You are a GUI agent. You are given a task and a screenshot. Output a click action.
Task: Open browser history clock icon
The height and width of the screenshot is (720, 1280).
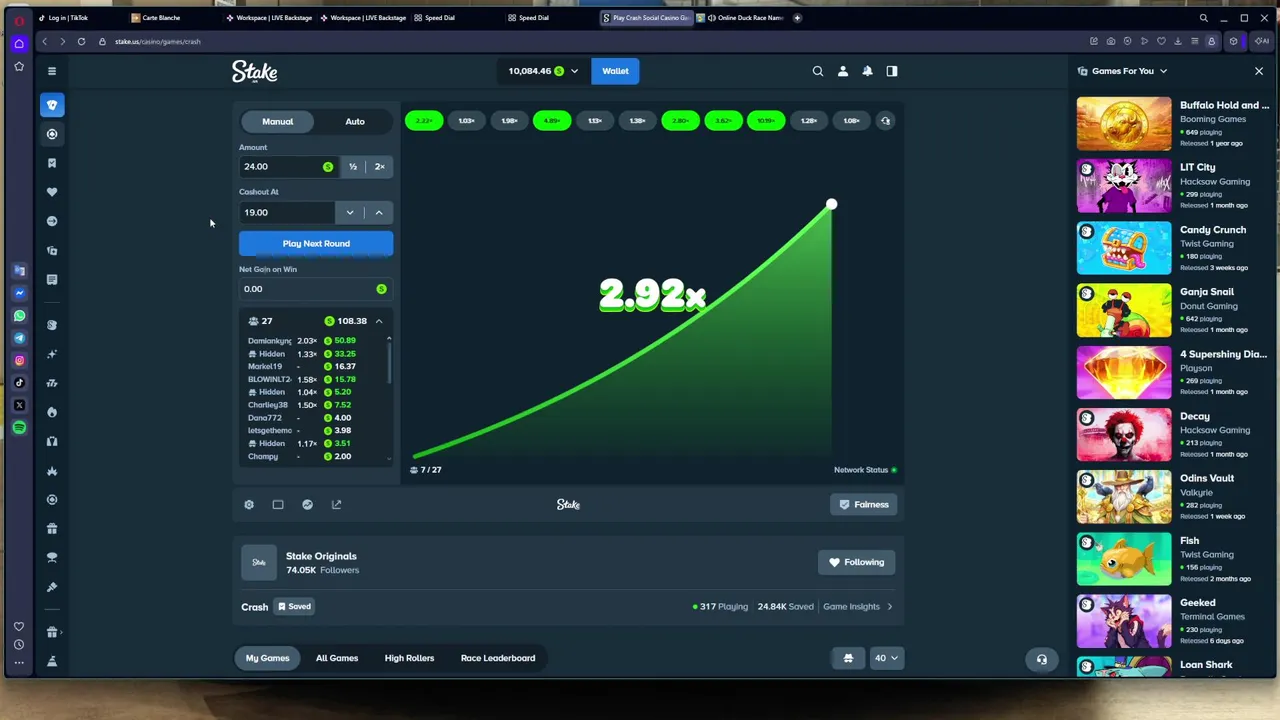(19, 645)
